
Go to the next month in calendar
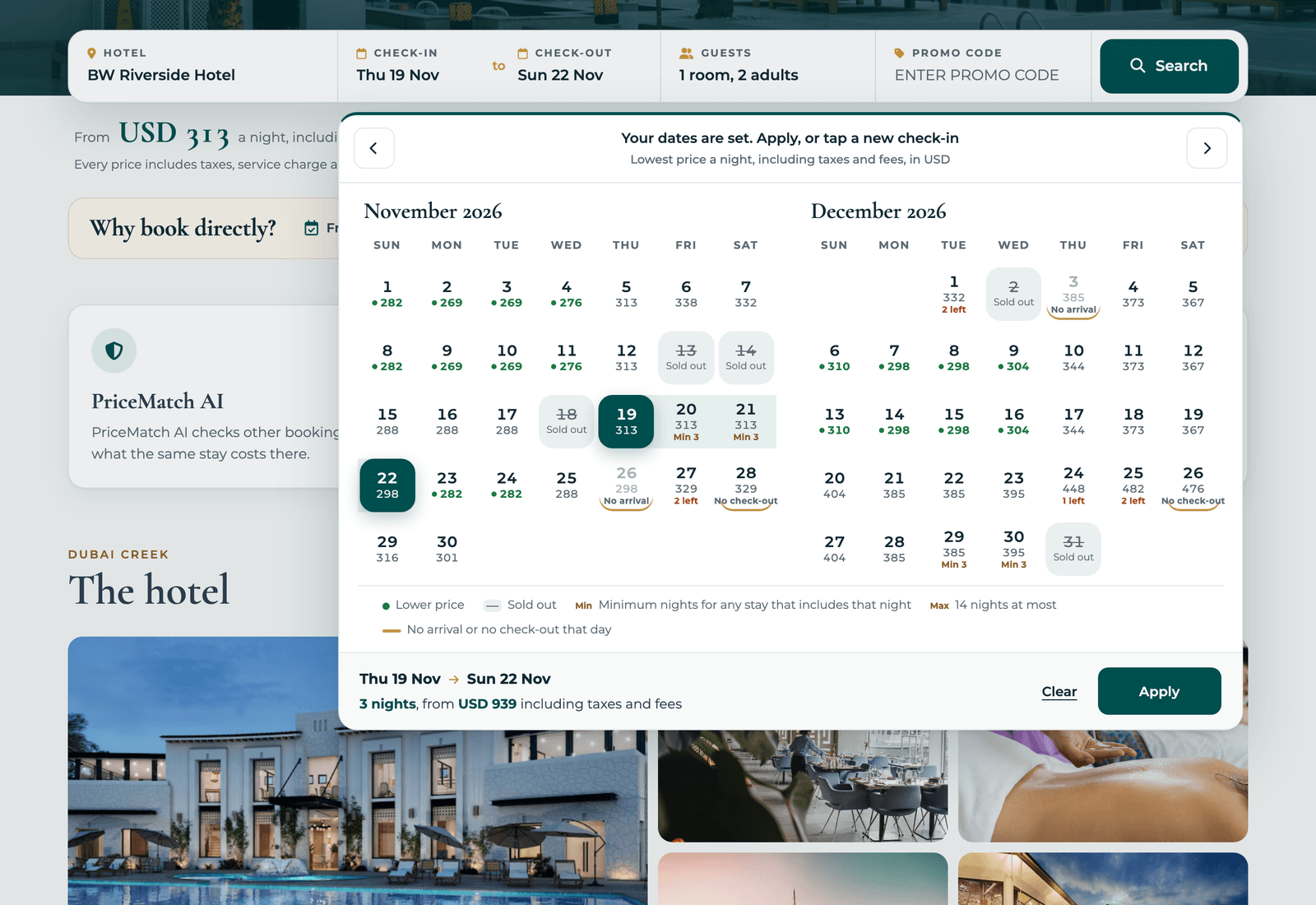(1207, 148)
